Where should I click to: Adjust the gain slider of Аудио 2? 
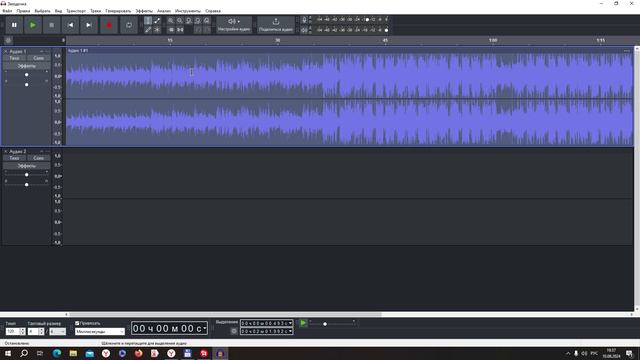click(27, 175)
